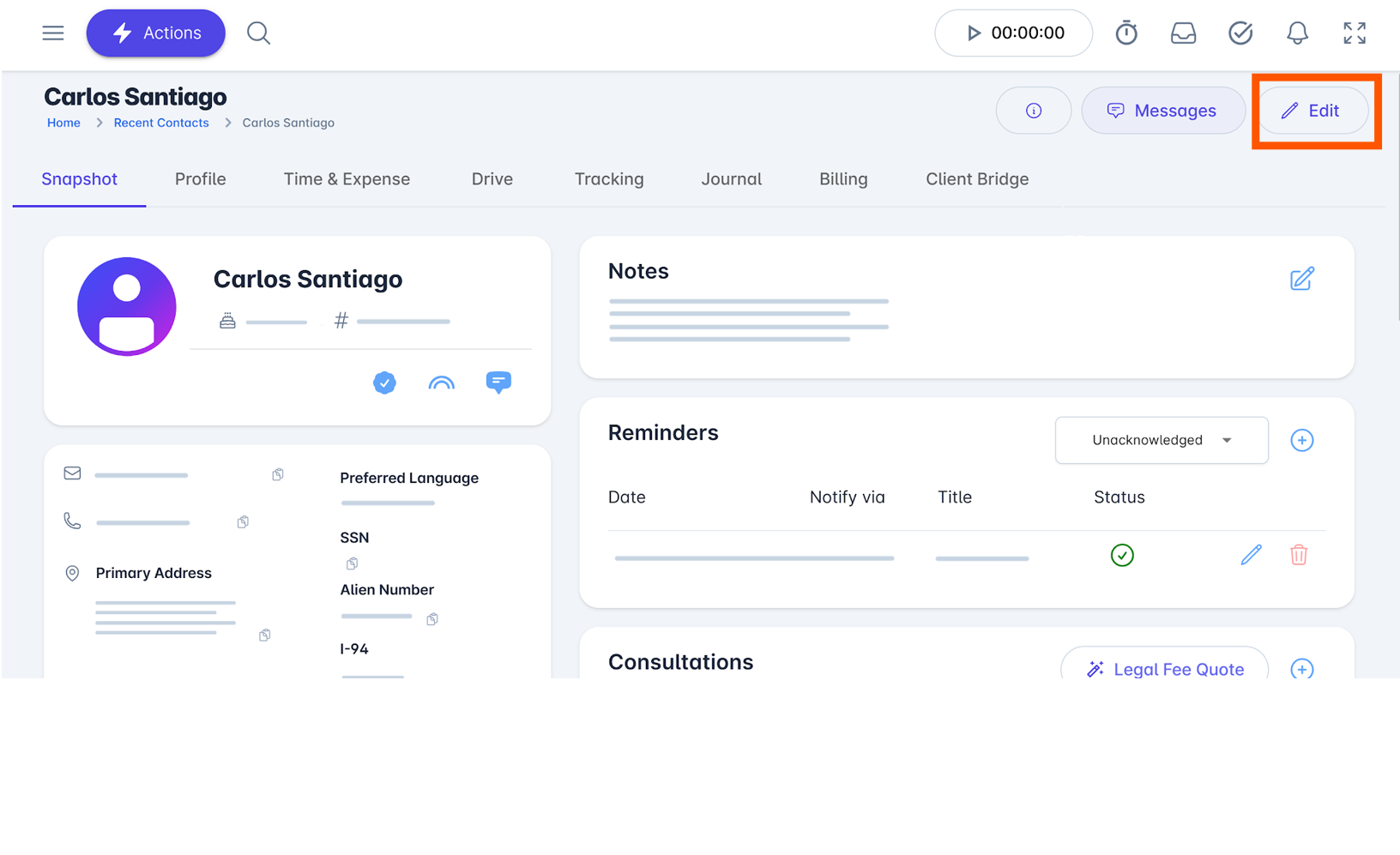Copy the primary address
1400x855 pixels.
pos(265,635)
